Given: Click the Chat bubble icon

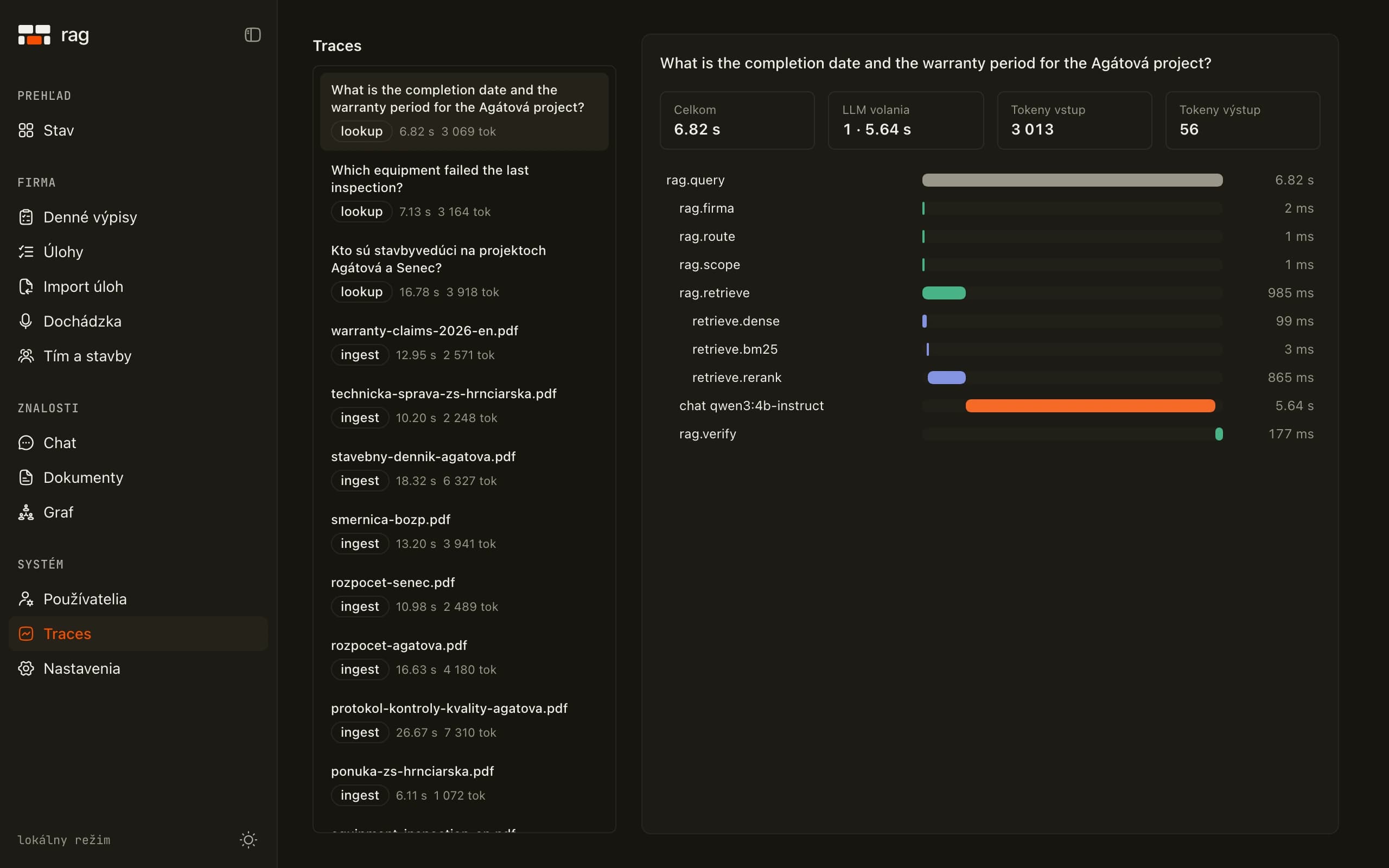Looking at the screenshot, I should [x=26, y=443].
